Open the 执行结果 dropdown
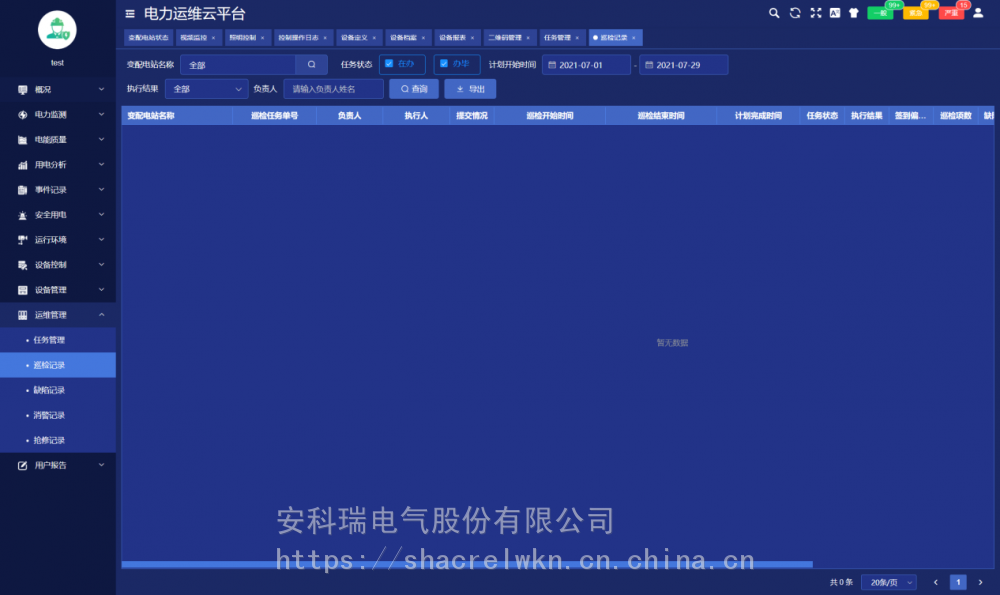This screenshot has width=1000, height=595. tap(206, 89)
